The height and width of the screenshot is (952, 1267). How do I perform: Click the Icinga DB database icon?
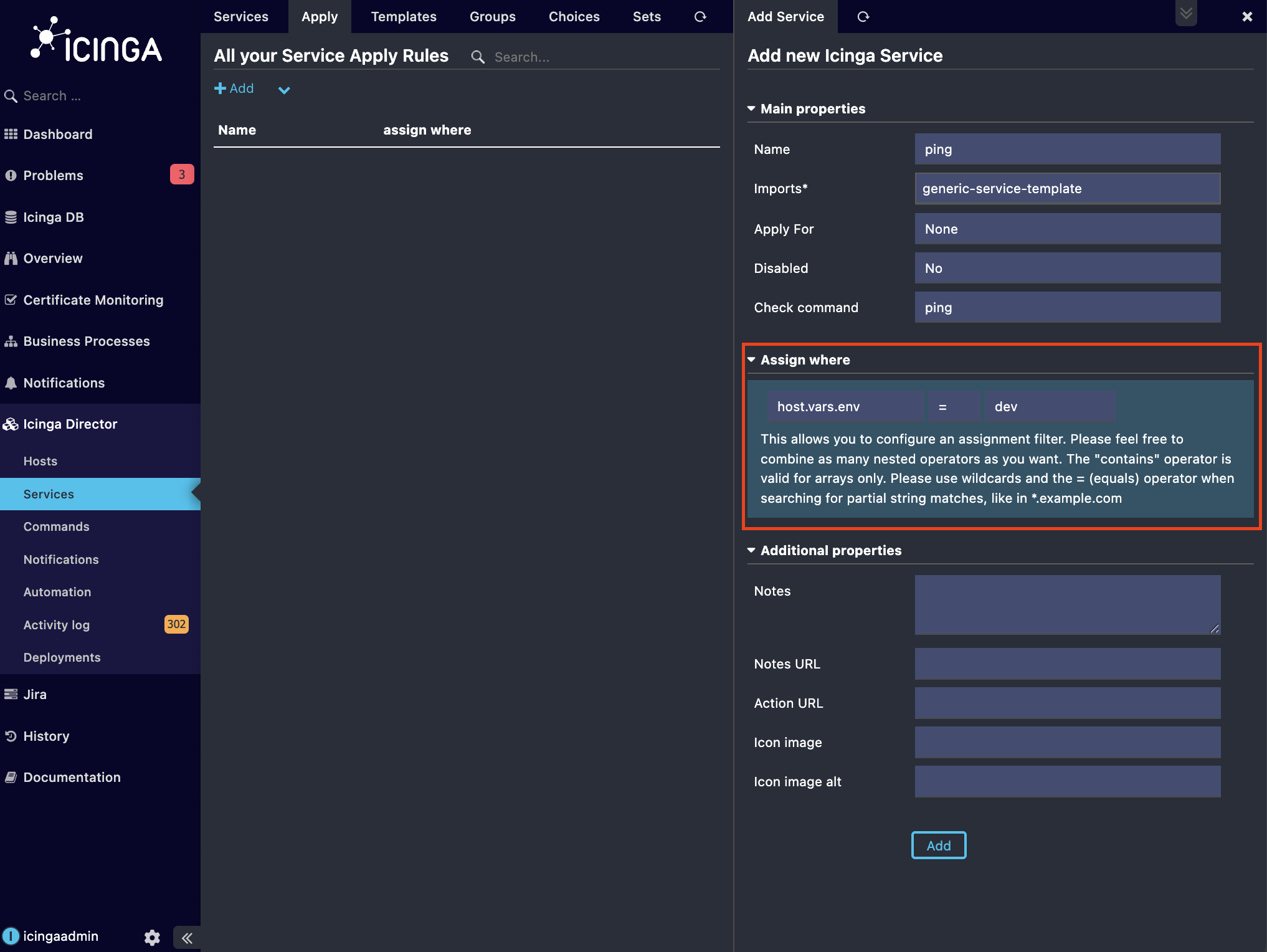click(11, 217)
